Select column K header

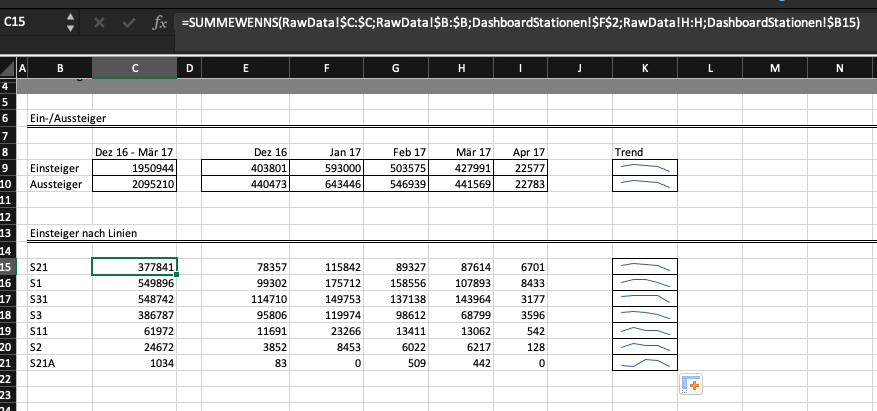[x=645, y=68]
